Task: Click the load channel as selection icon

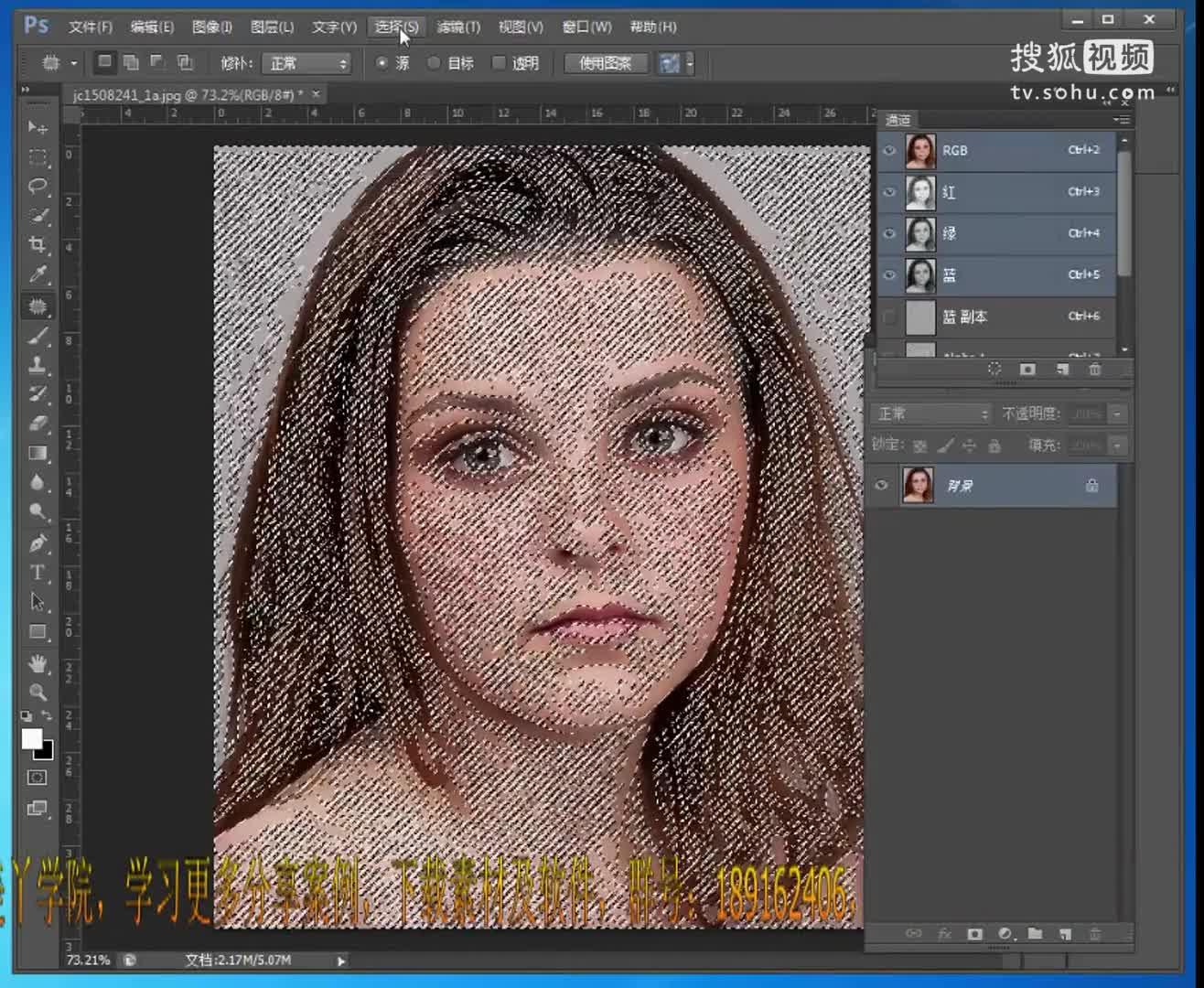Action: pos(994,369)
